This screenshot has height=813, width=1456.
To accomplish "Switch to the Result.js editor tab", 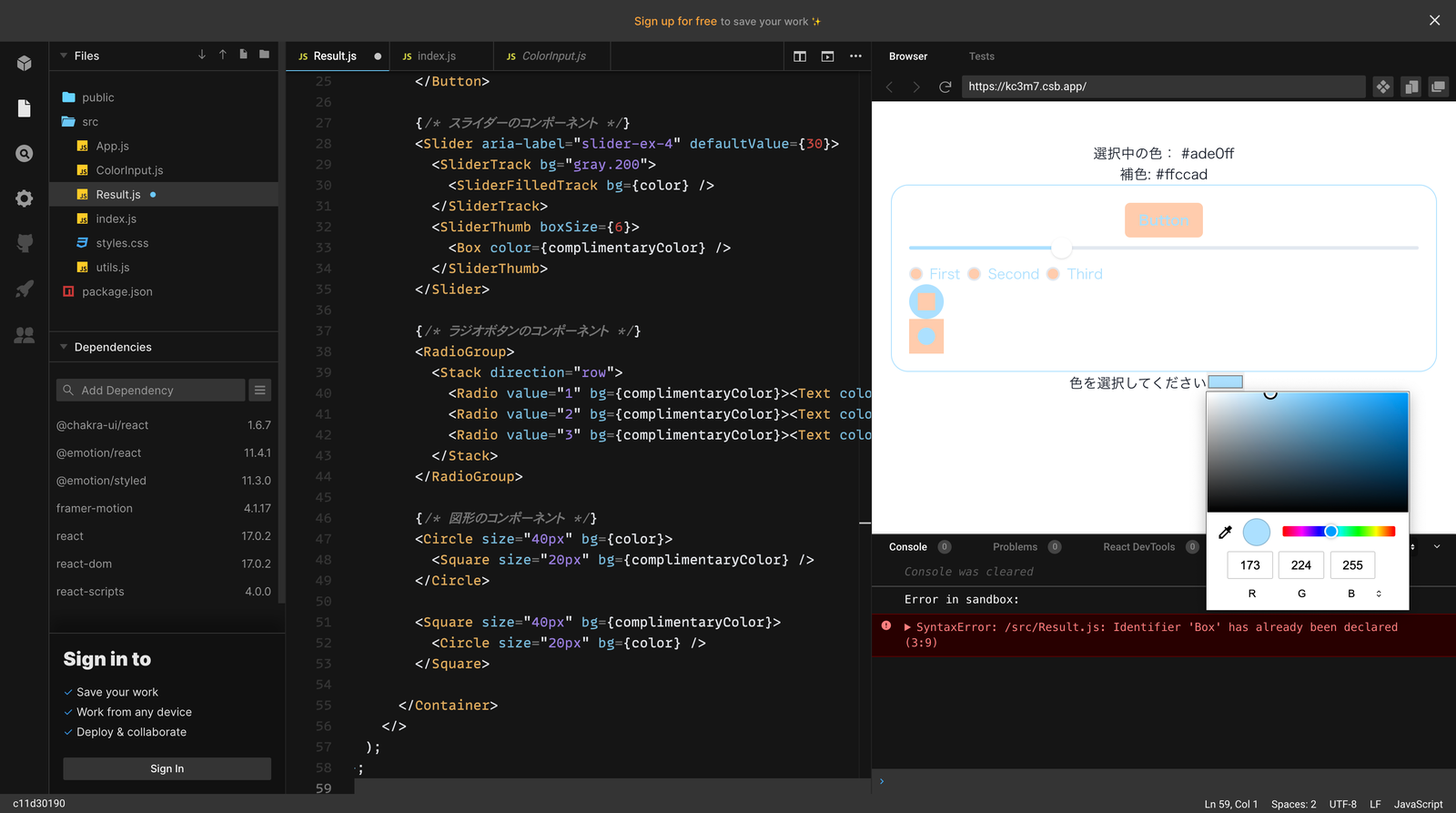I will (x=338, y=56).
